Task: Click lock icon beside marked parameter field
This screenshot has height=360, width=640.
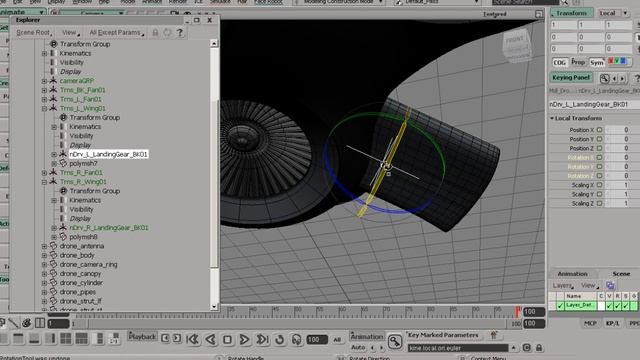Action: [539, 348]
